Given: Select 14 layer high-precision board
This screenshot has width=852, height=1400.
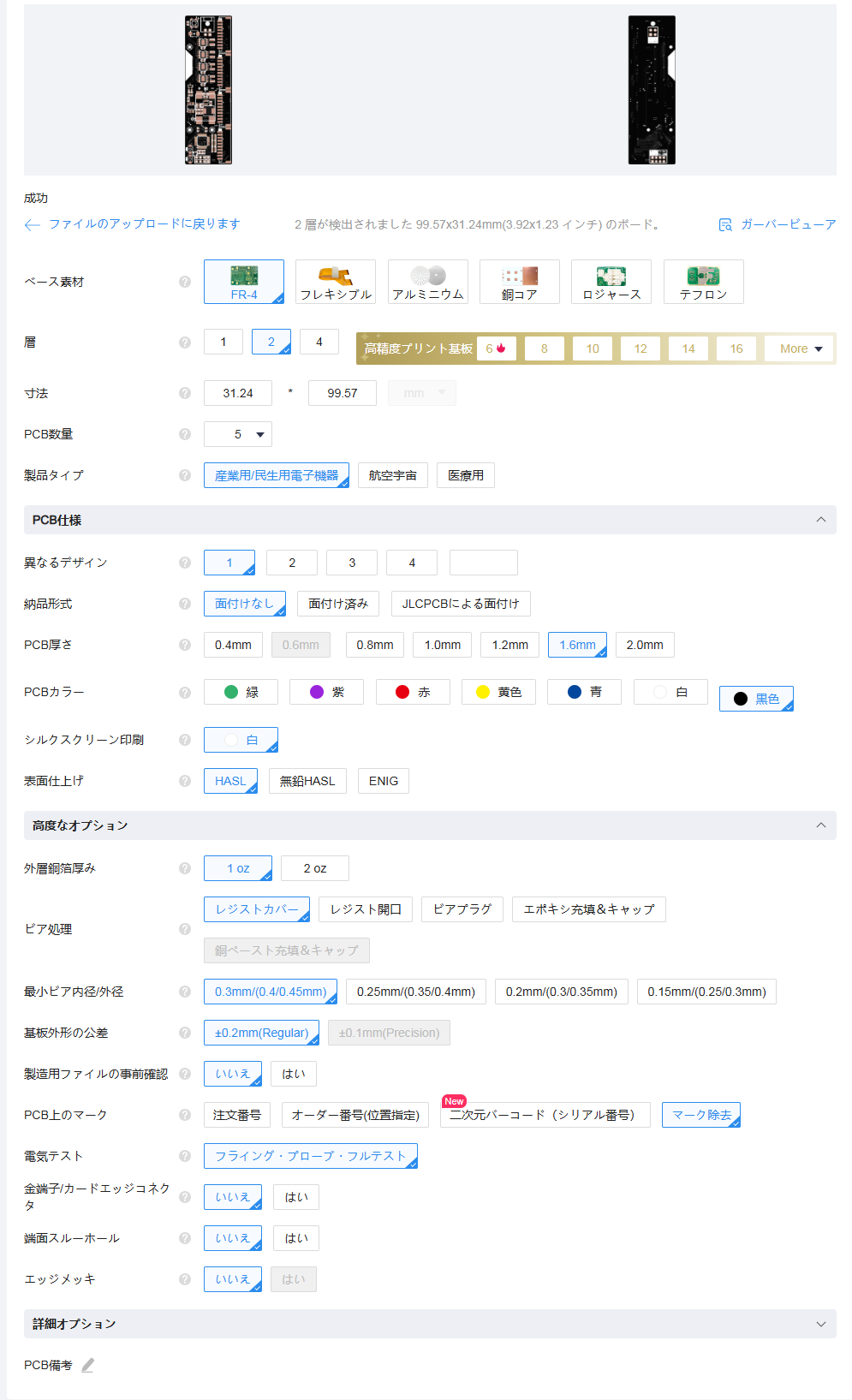Looking at the screenshot, I should (x=688, y=349).
